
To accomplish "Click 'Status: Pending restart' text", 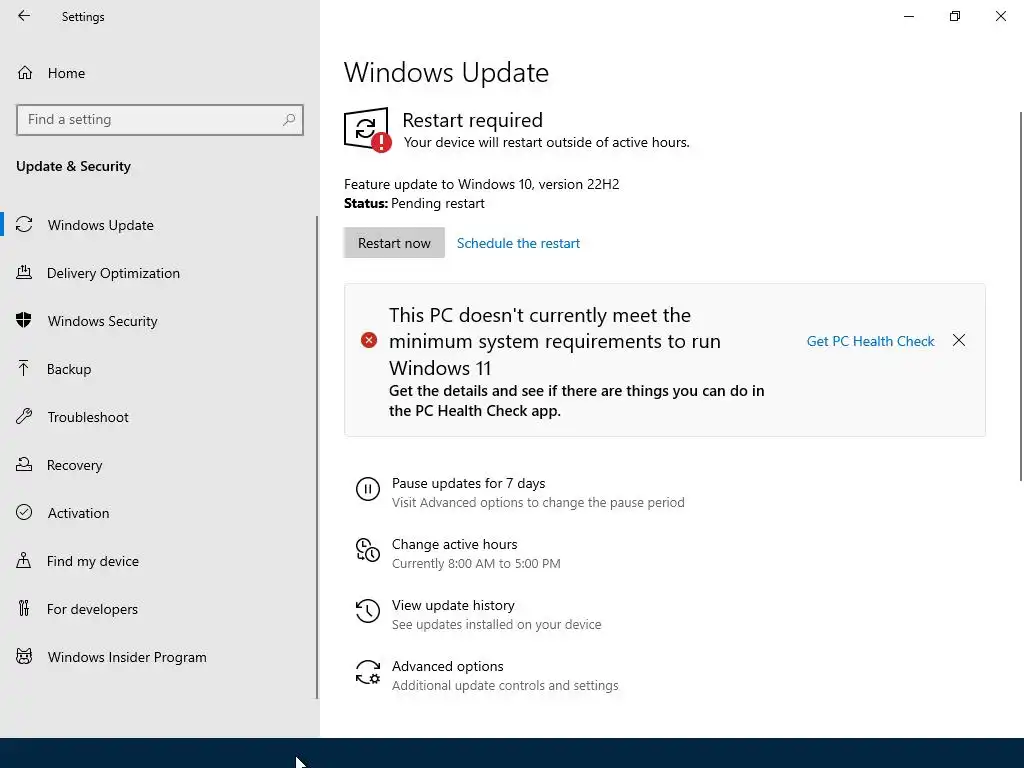I will pos(414,203).
